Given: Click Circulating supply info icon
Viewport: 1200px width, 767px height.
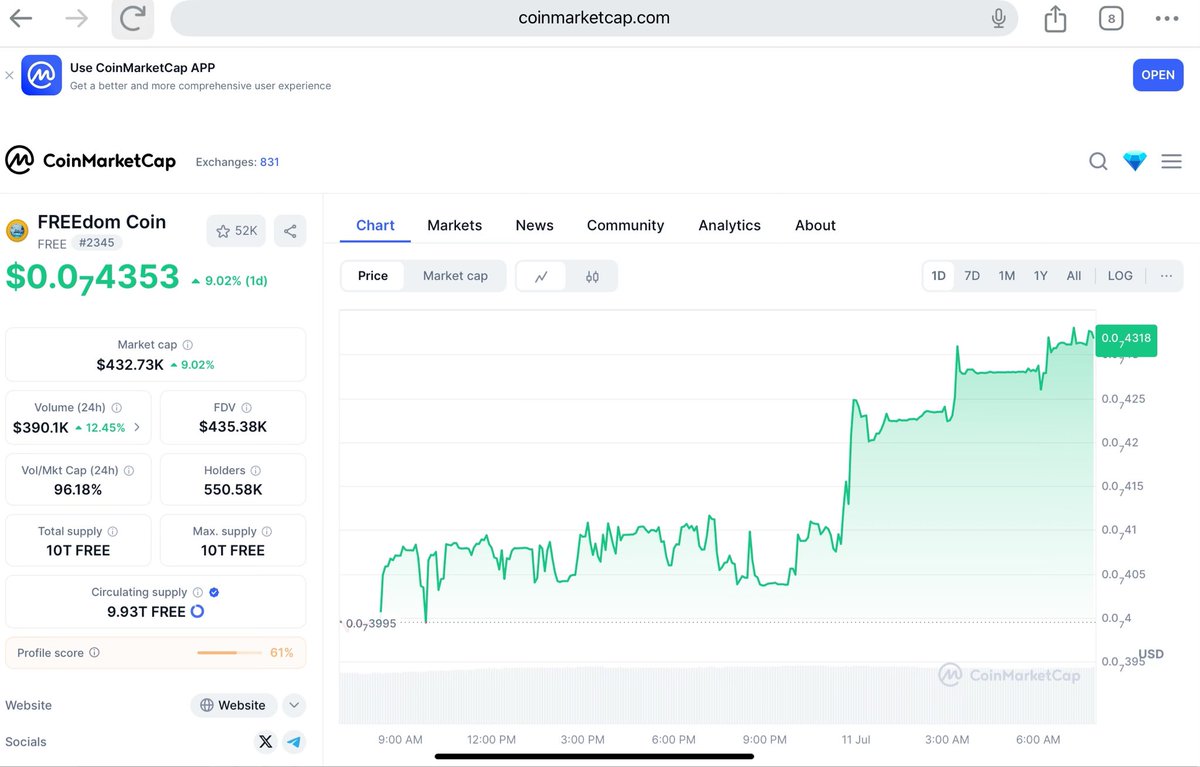Looking at the screenshot, I should (x=198, y=593).
